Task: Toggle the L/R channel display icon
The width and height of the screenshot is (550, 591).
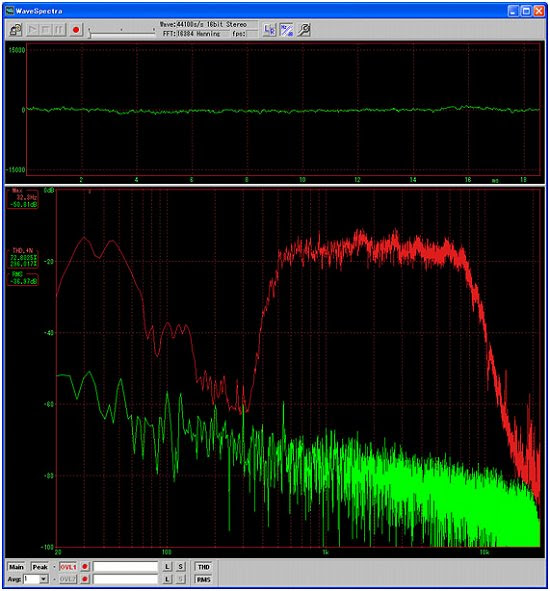Action: click(269, 30)
